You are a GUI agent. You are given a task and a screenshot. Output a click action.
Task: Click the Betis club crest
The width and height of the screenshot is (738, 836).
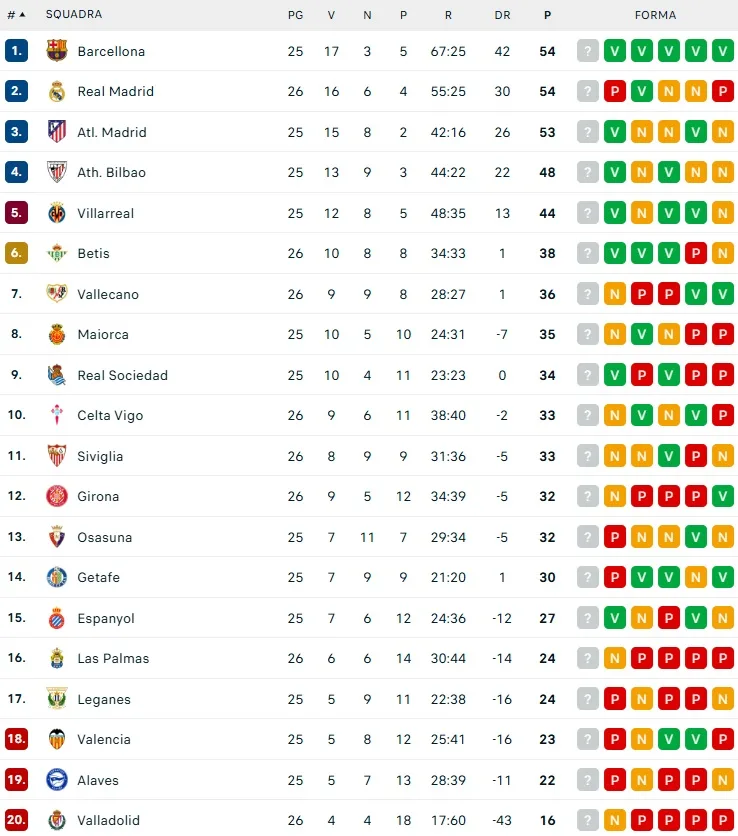(x=57, y=254)
